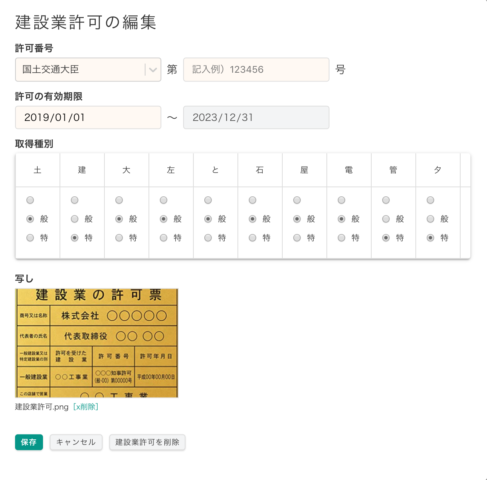Click the 国土交通大臣 select box
The height and width of the screenshot is (480, 487).
(88, 70)
